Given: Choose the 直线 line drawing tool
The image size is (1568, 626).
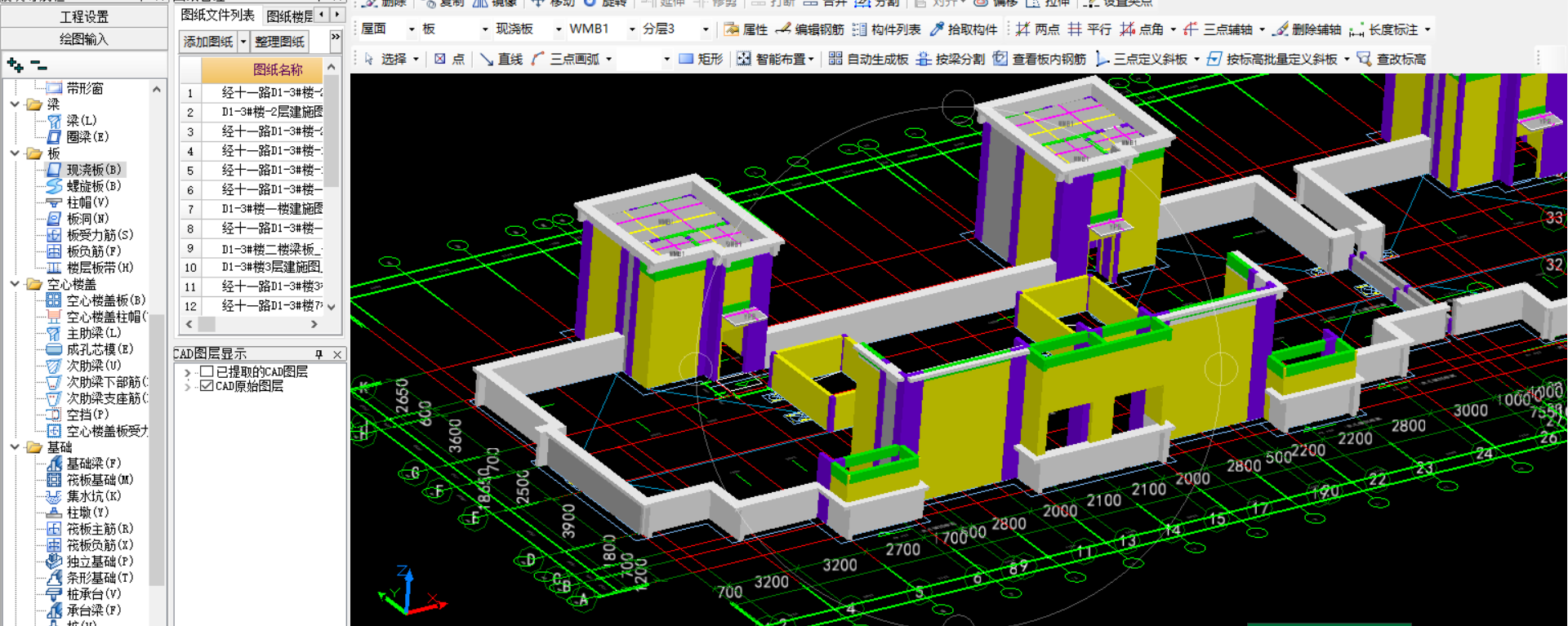Looking at the screenshot, I should tap(501, 59).
